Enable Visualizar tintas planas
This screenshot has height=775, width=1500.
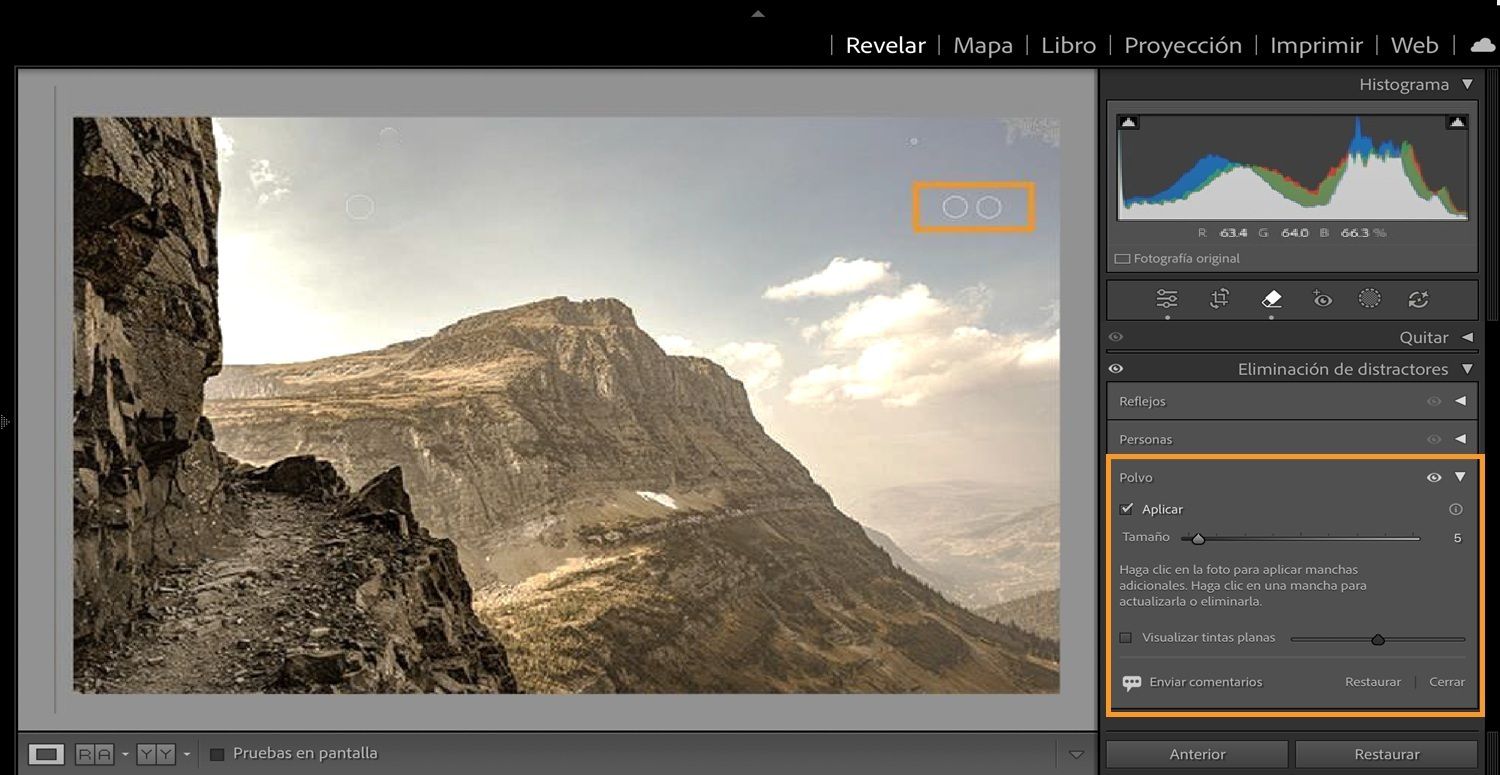pyautogui.click(x=1127, y=637)
